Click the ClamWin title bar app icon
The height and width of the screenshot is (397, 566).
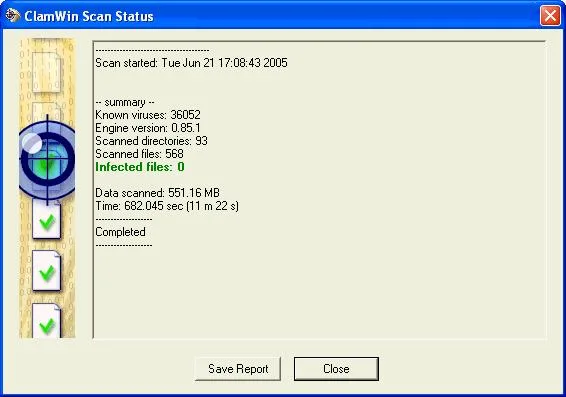13,16
